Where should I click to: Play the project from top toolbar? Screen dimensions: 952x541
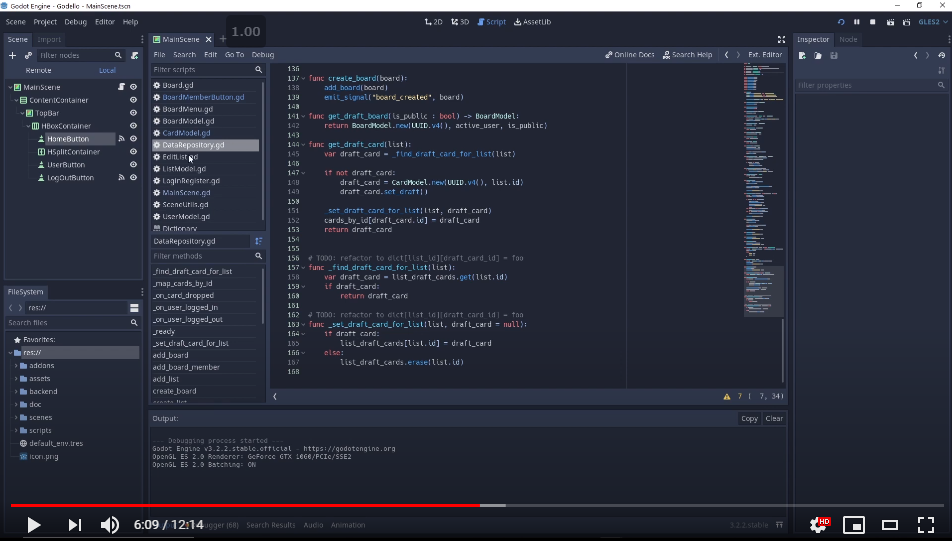(x=841, y=22)
